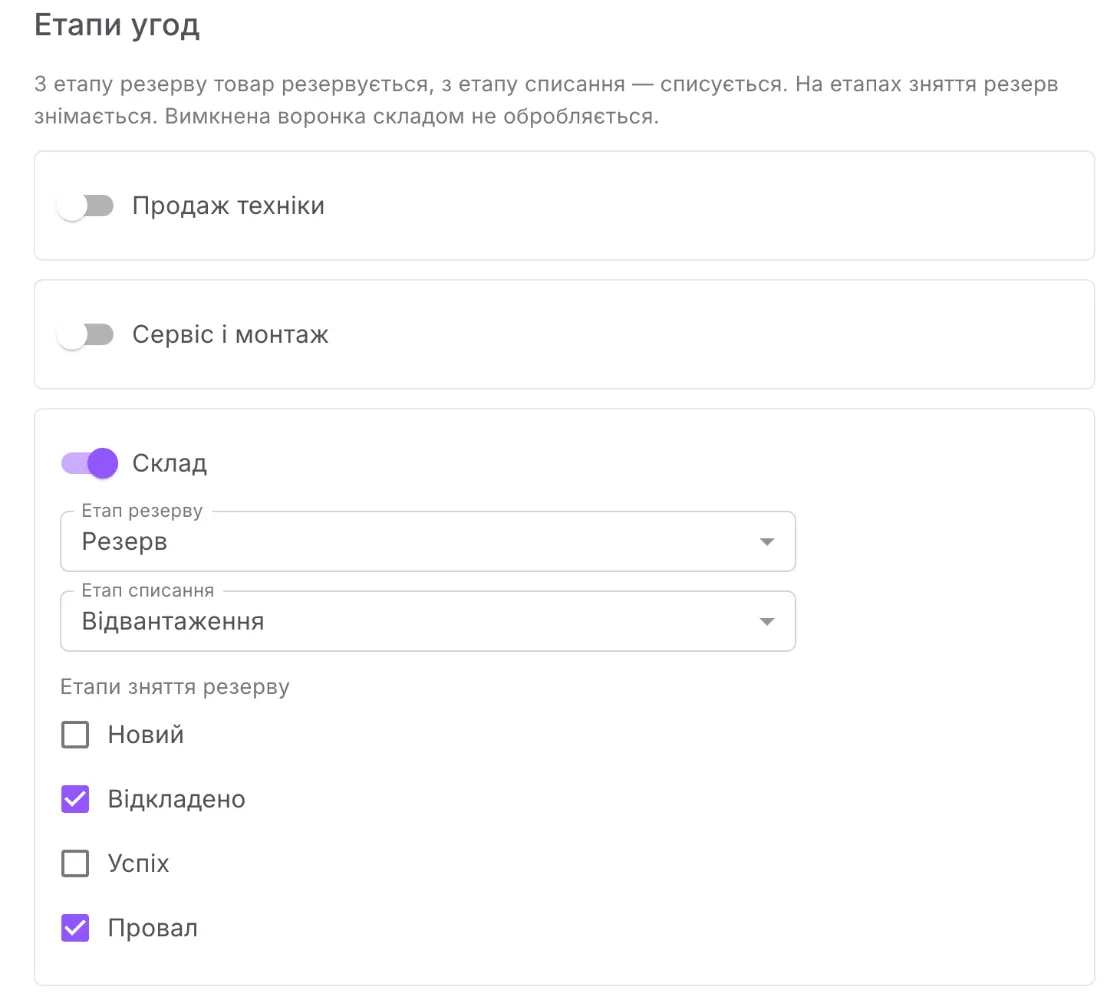
Task: Click the arrow in the Резерв field
Action: tap(766, 542)
